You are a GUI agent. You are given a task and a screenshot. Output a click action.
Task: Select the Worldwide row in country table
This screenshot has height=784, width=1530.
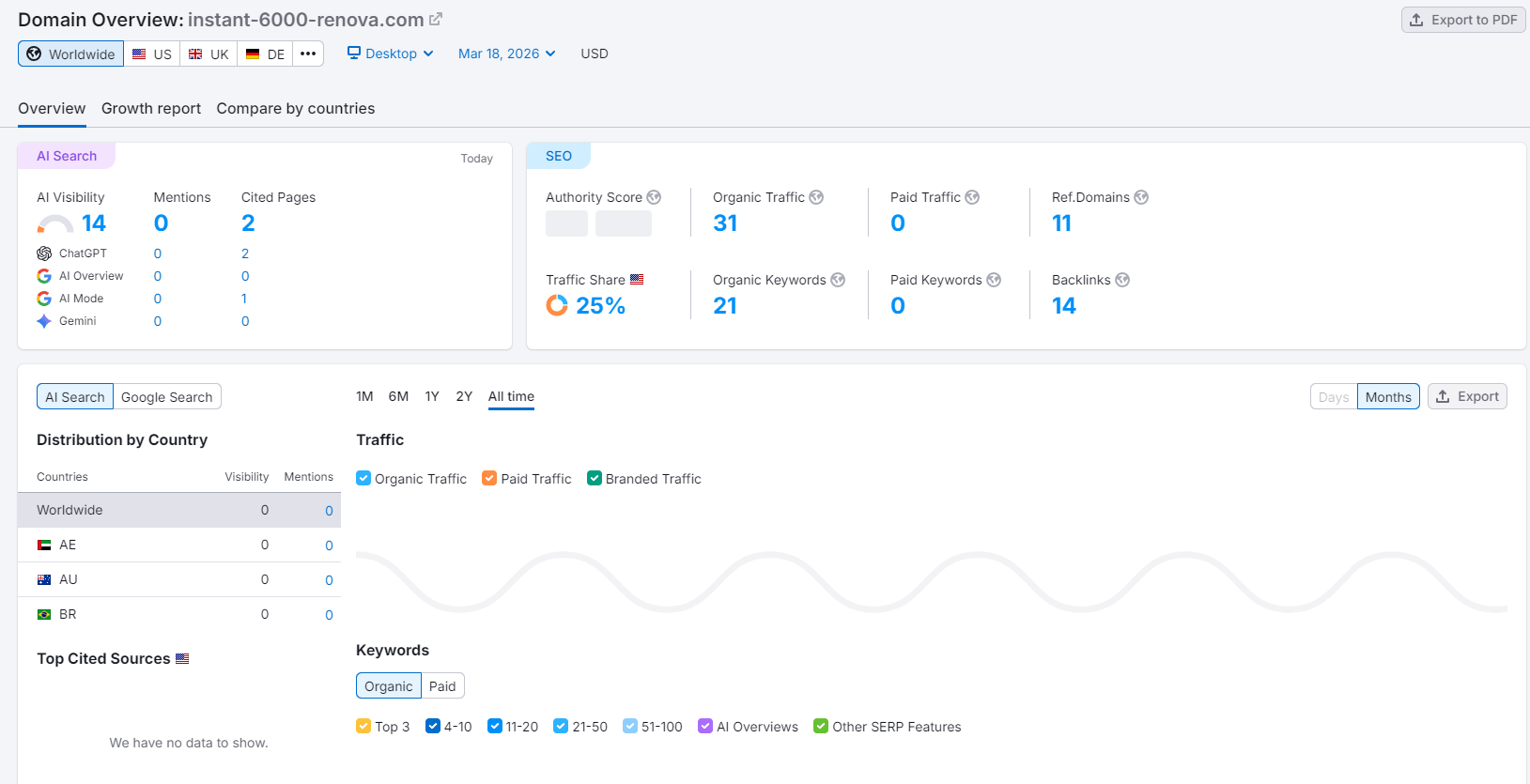tap(179, 510)
